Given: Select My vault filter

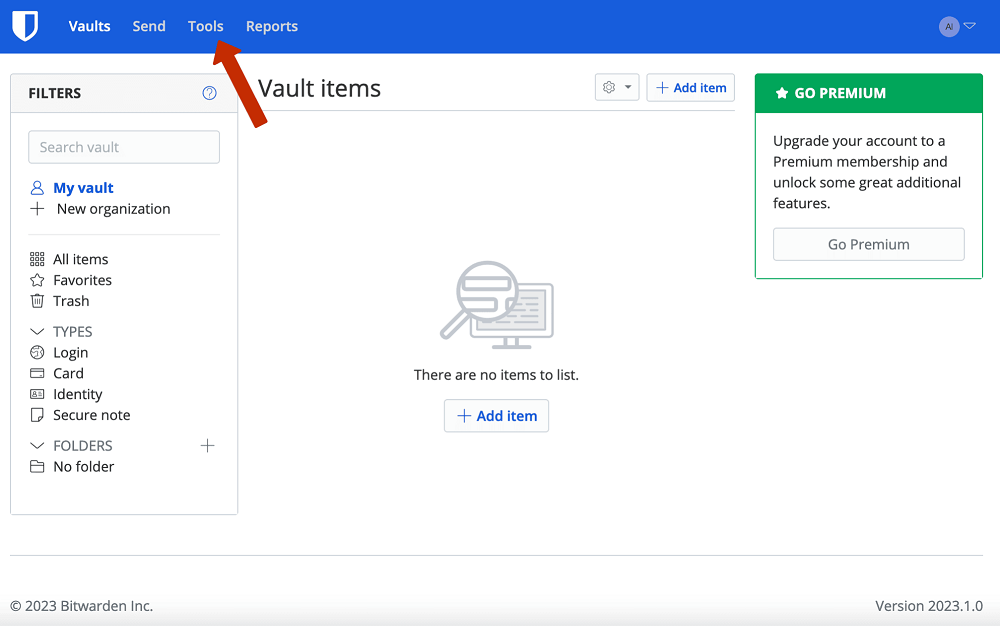Looking at the screenshot, I should click(83, 188).
